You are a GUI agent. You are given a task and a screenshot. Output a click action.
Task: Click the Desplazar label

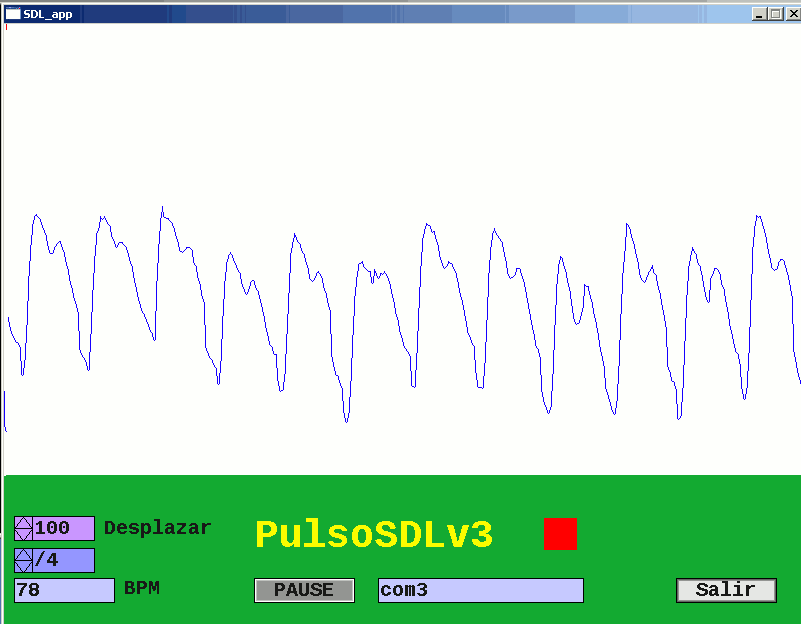click(157, 528)
